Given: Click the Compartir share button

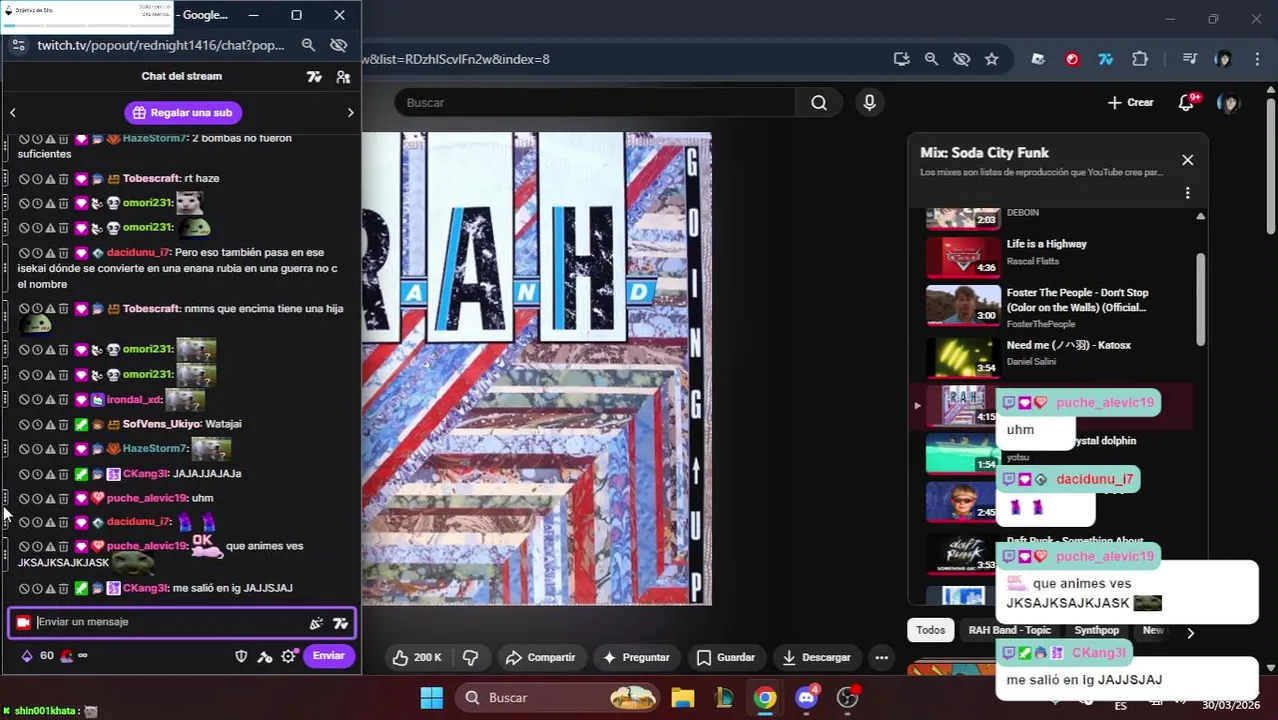Looking at the screenshot, I should [x=540, y=658].
